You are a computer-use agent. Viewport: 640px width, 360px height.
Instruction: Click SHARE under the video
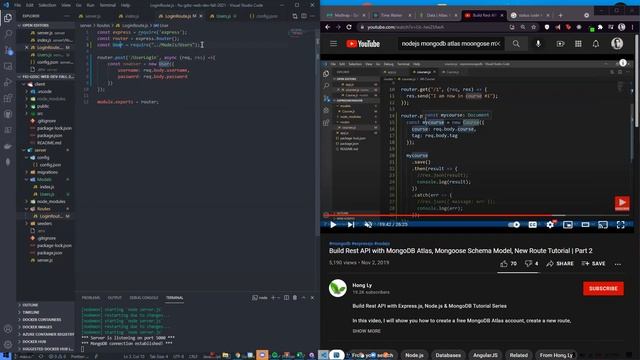560,264
